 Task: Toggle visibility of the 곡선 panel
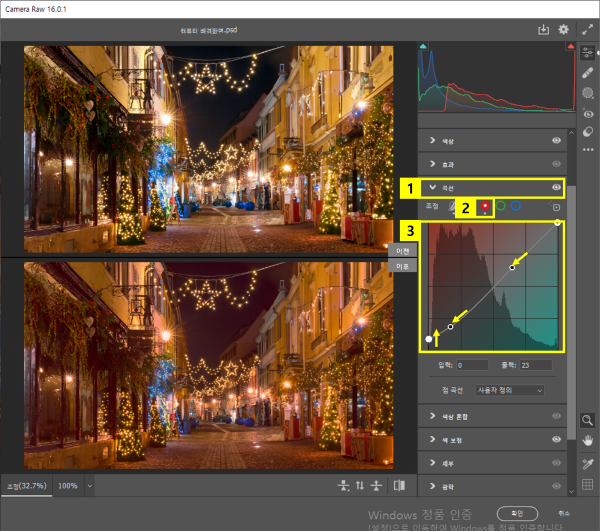pos(556,186)
